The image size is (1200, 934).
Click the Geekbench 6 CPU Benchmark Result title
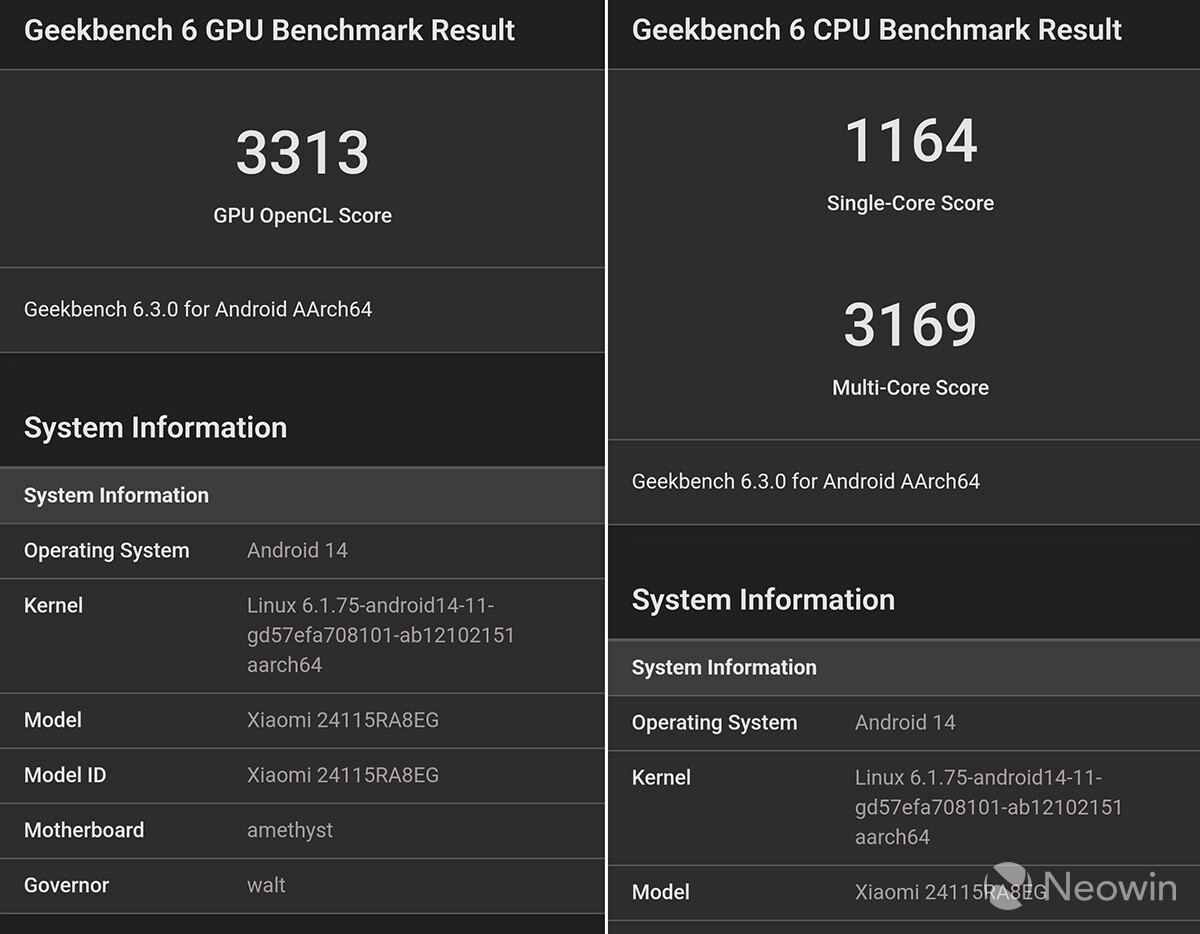(x=877, y=30)
